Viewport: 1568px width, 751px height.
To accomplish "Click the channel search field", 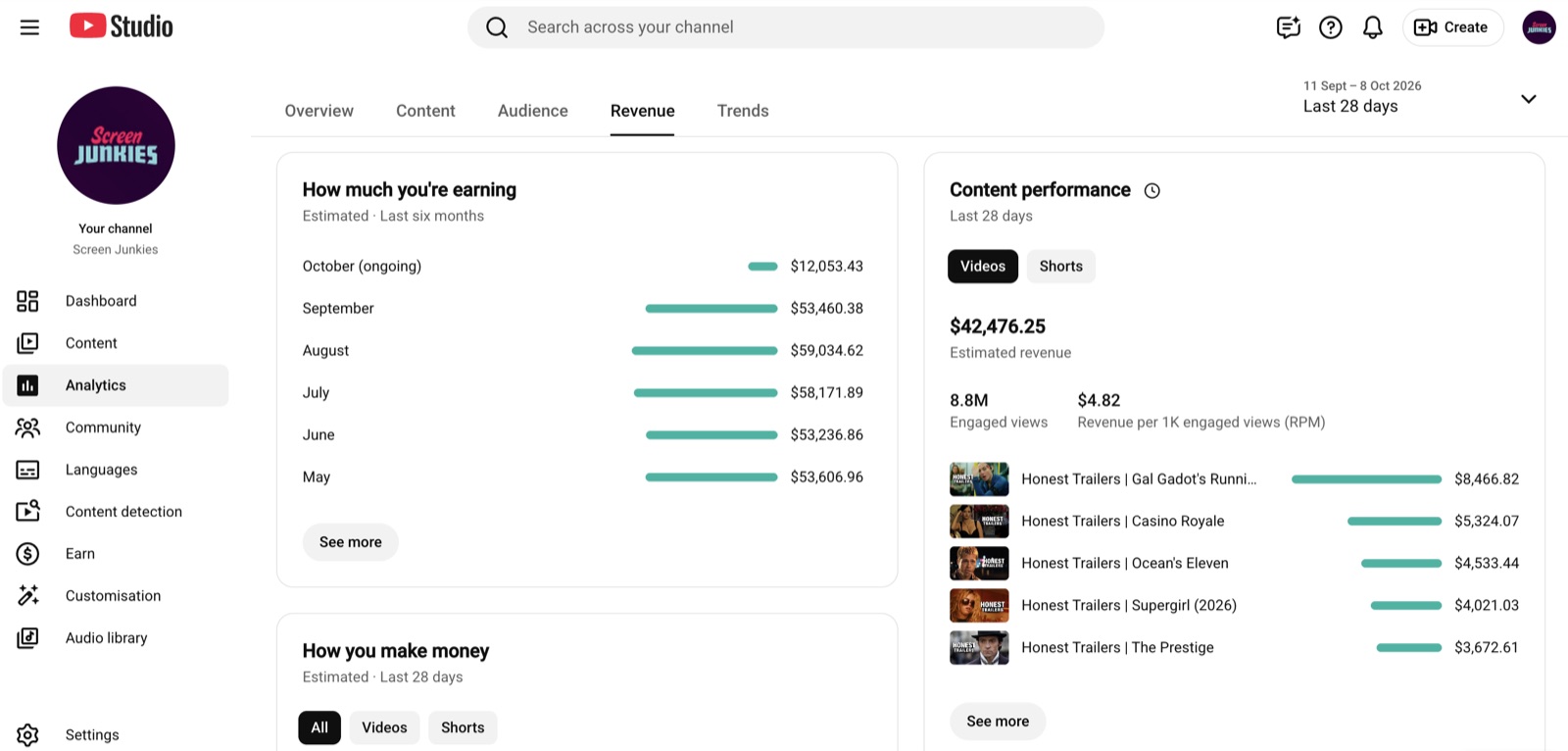I will (786, 27).
